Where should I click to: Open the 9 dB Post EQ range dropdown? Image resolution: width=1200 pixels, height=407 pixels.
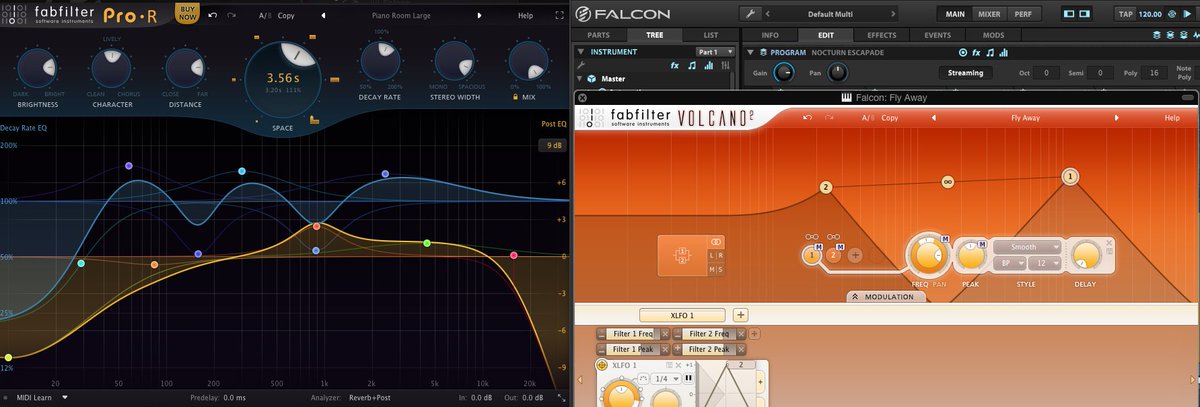click(551, 146)
